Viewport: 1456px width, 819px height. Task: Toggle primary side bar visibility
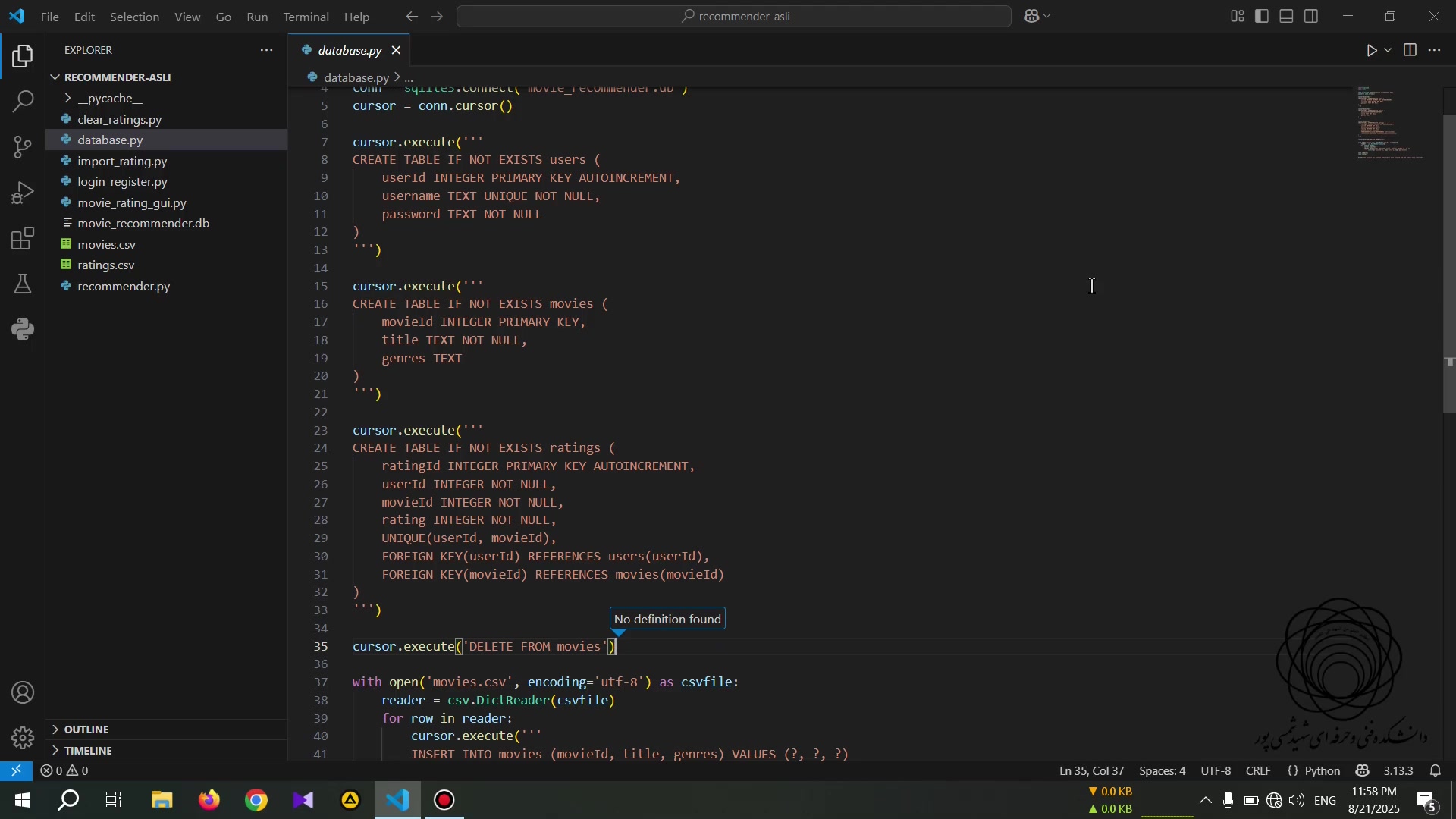tap(1263, 17)
